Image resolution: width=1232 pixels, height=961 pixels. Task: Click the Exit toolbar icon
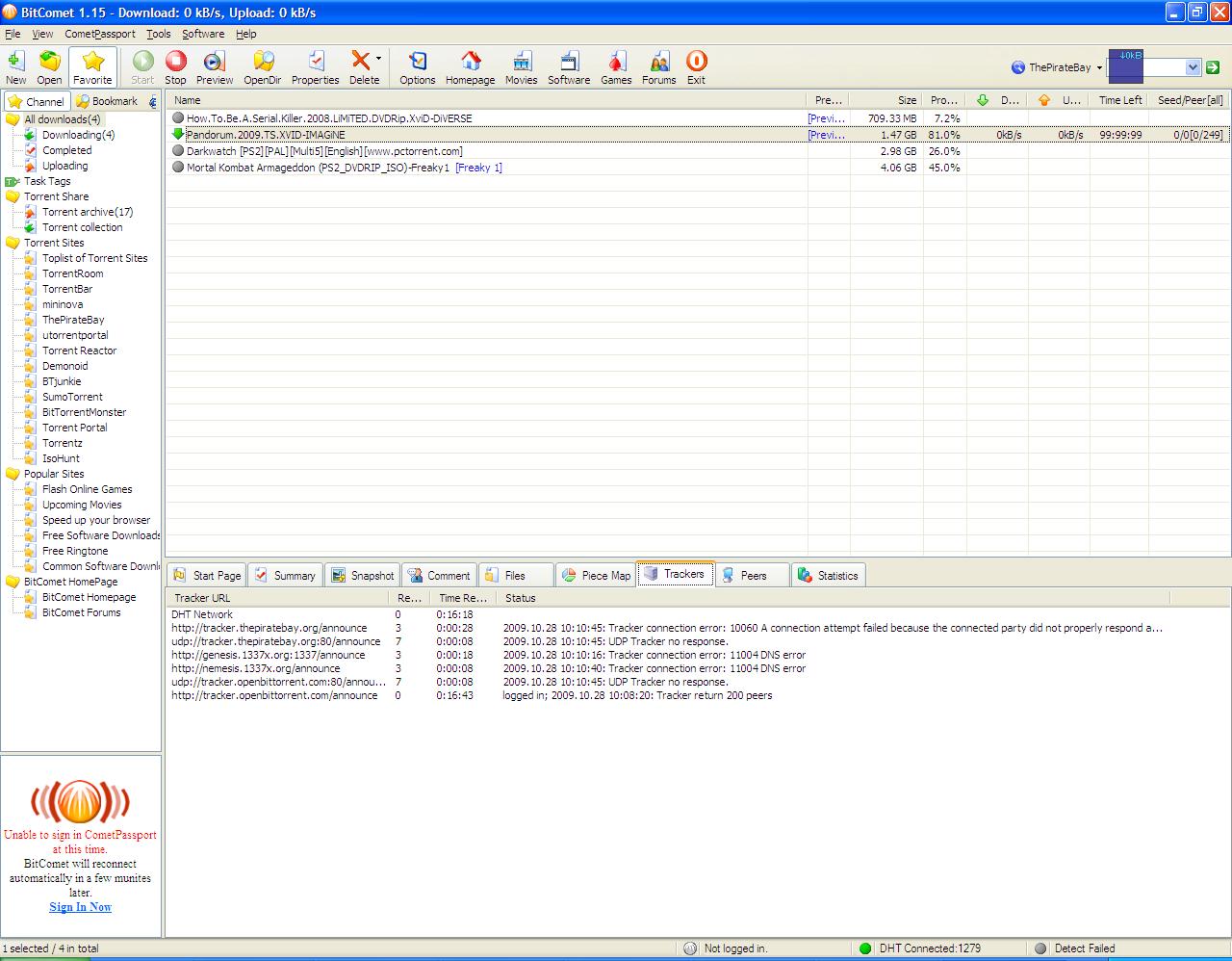point(696,67)
